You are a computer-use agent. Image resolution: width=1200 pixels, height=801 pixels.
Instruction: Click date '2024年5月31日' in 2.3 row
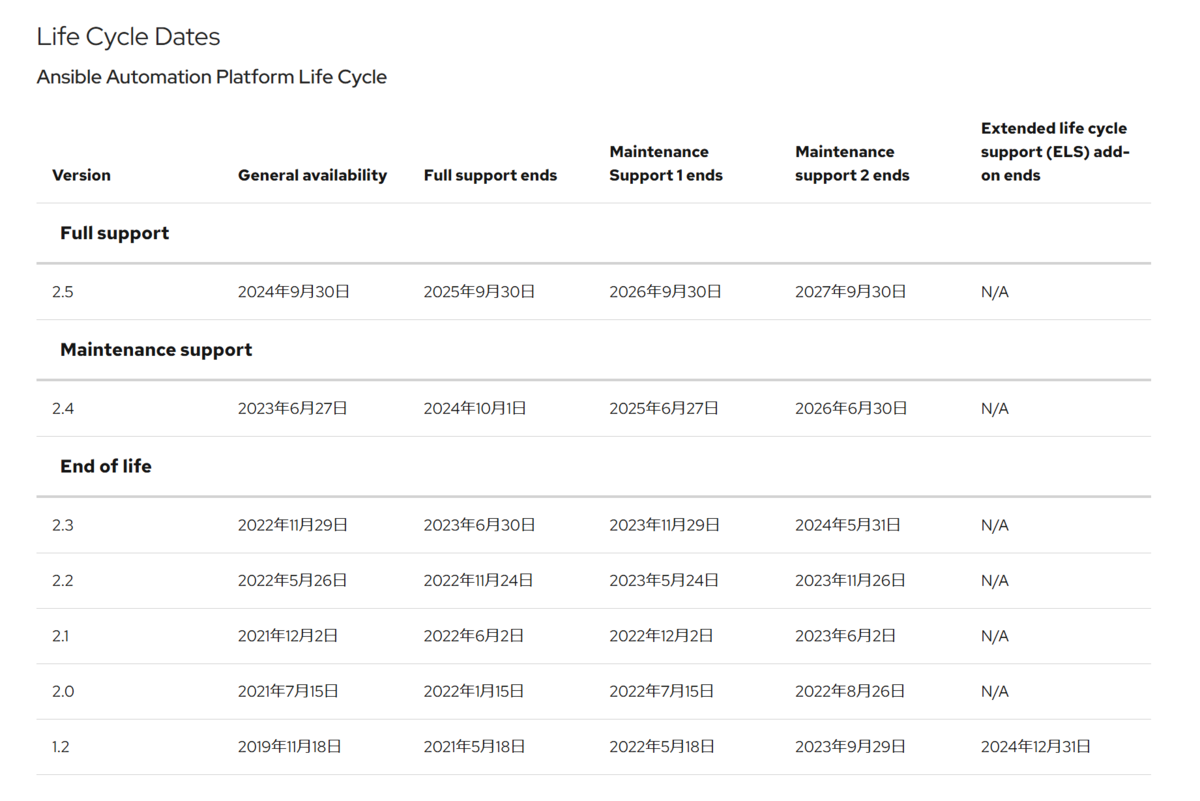pos(848,525)
